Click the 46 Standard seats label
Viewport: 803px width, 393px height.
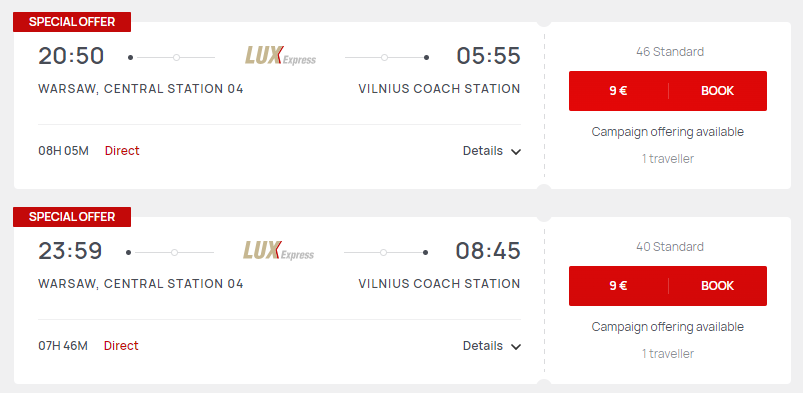(x=670, y=52)
